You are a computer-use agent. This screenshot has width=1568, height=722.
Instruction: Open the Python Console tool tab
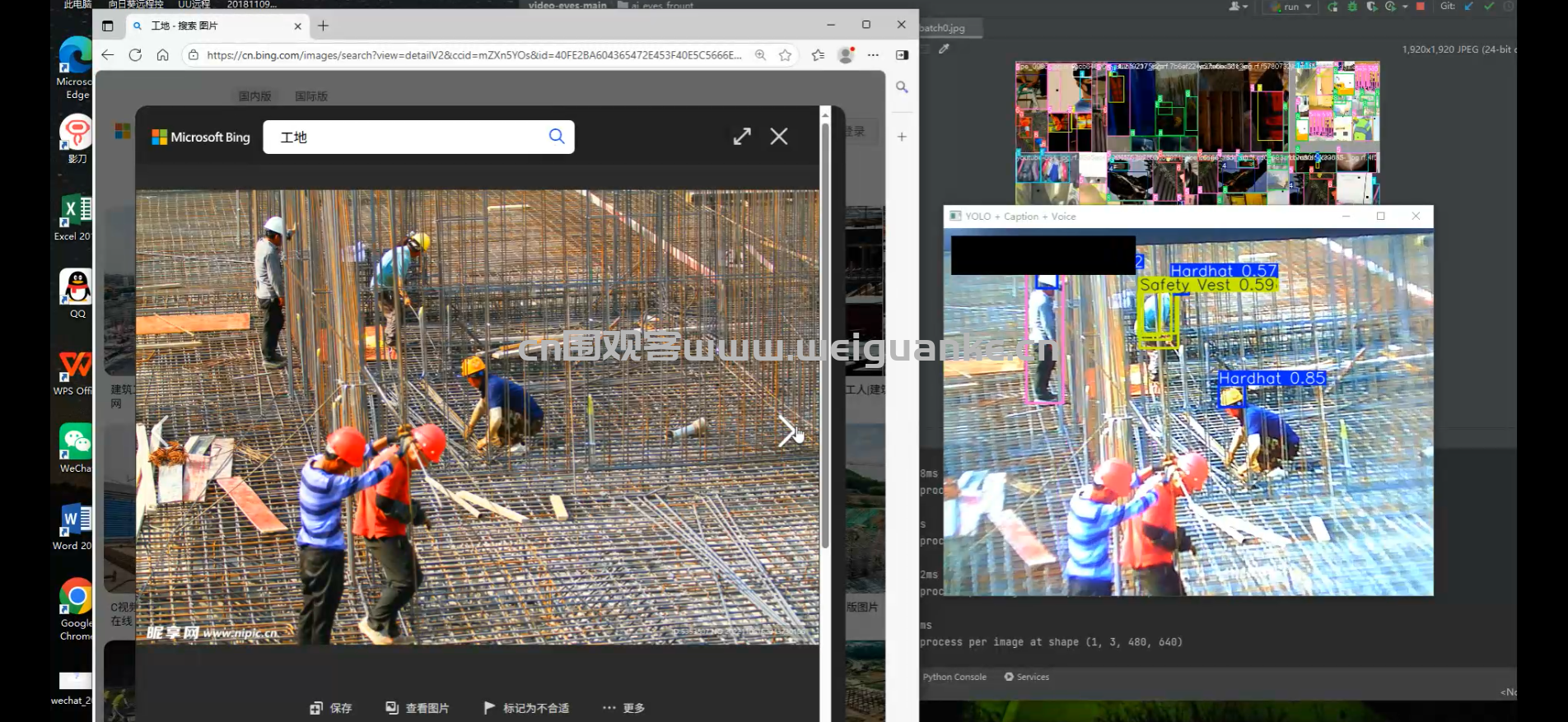(954, 677)
